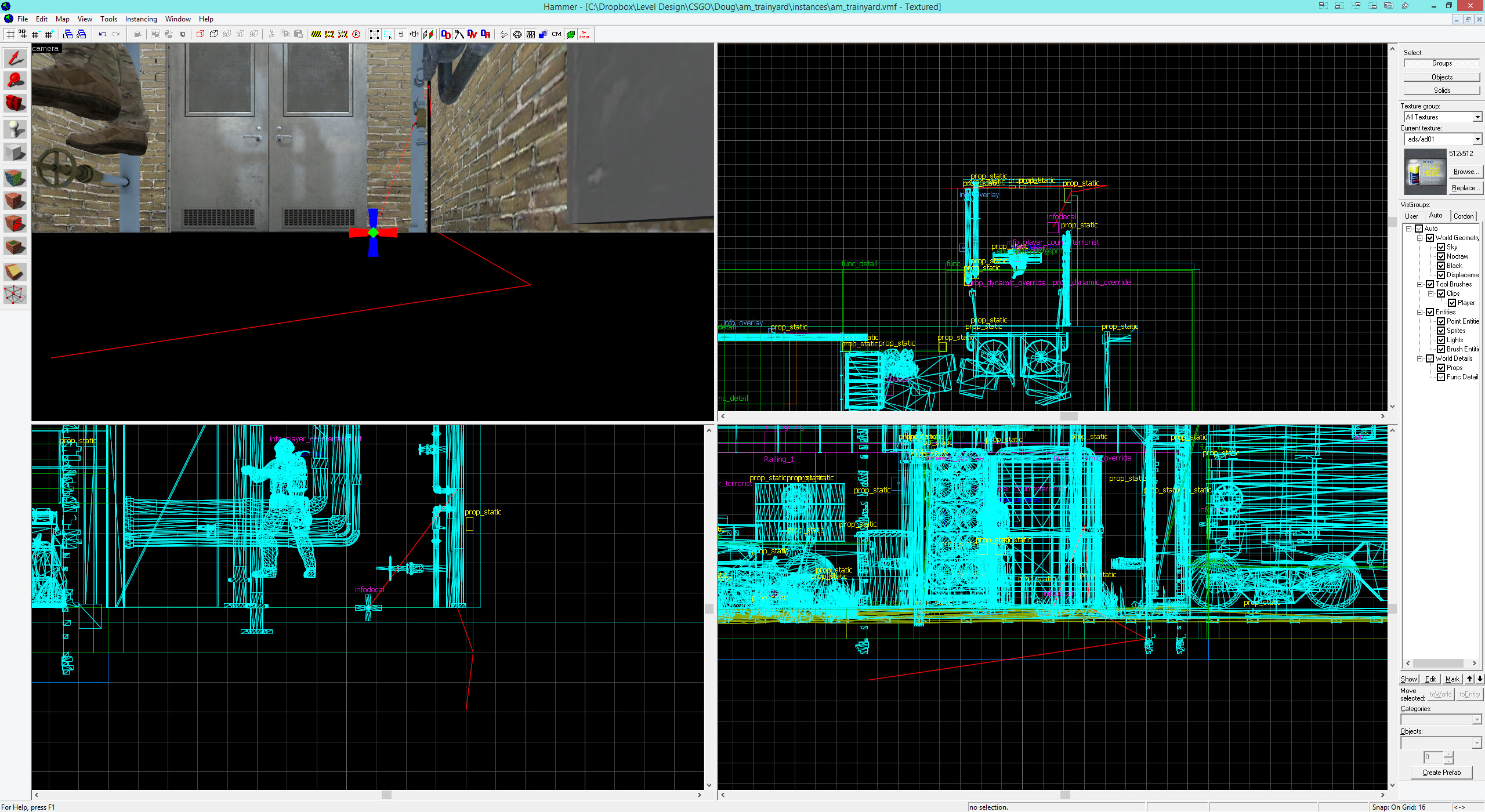Collapse the World Details node
The width and height of the screenshot is (1485, 812).
[1419, 358]
